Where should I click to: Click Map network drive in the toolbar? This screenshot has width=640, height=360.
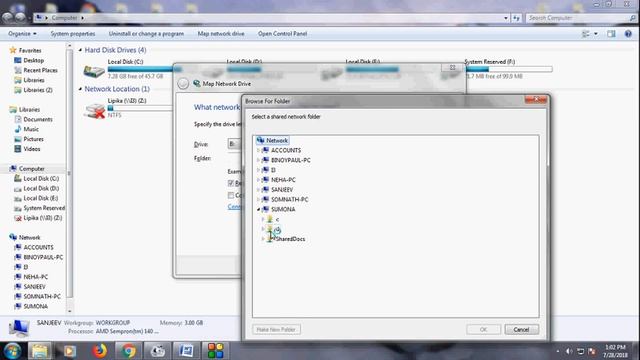(x=221, y=34)
